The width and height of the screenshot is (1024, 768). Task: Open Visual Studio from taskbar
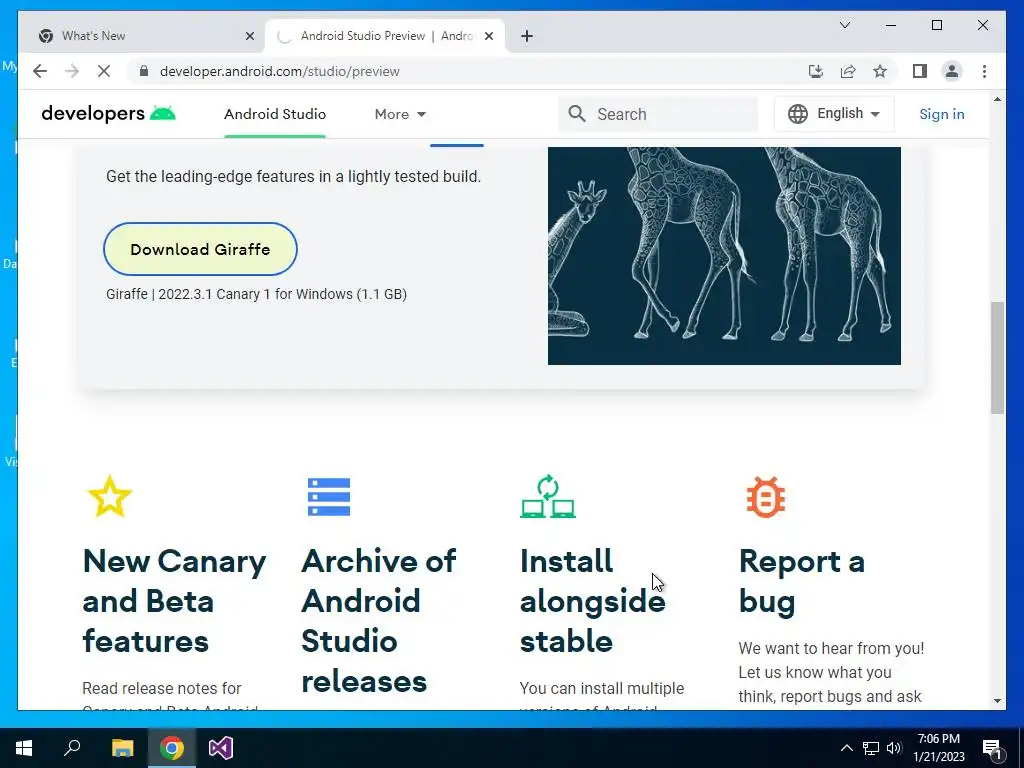tap(221, 748)
